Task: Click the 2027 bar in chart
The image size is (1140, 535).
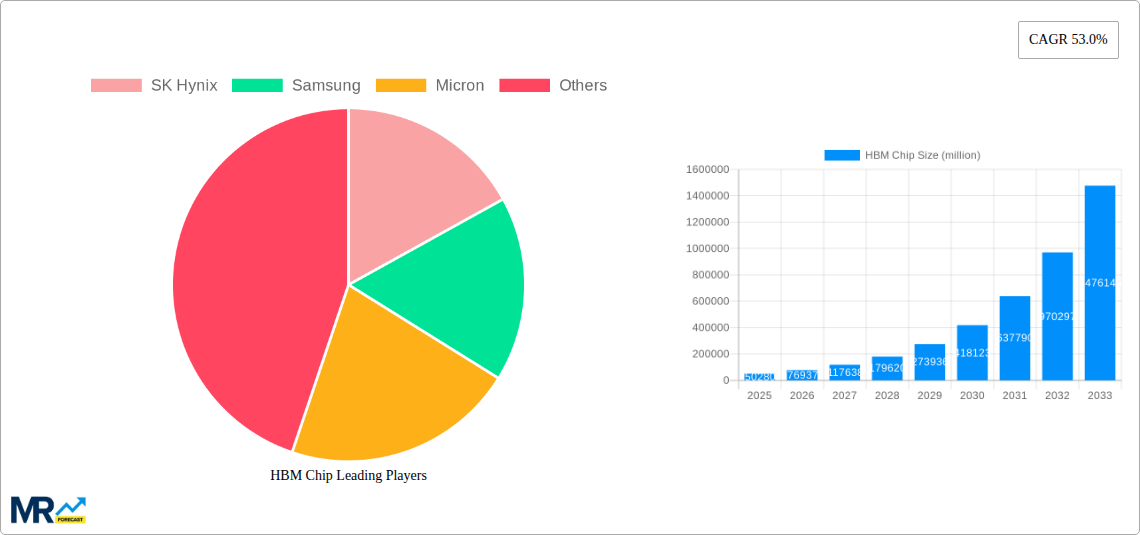Action: tap(844, 373)
